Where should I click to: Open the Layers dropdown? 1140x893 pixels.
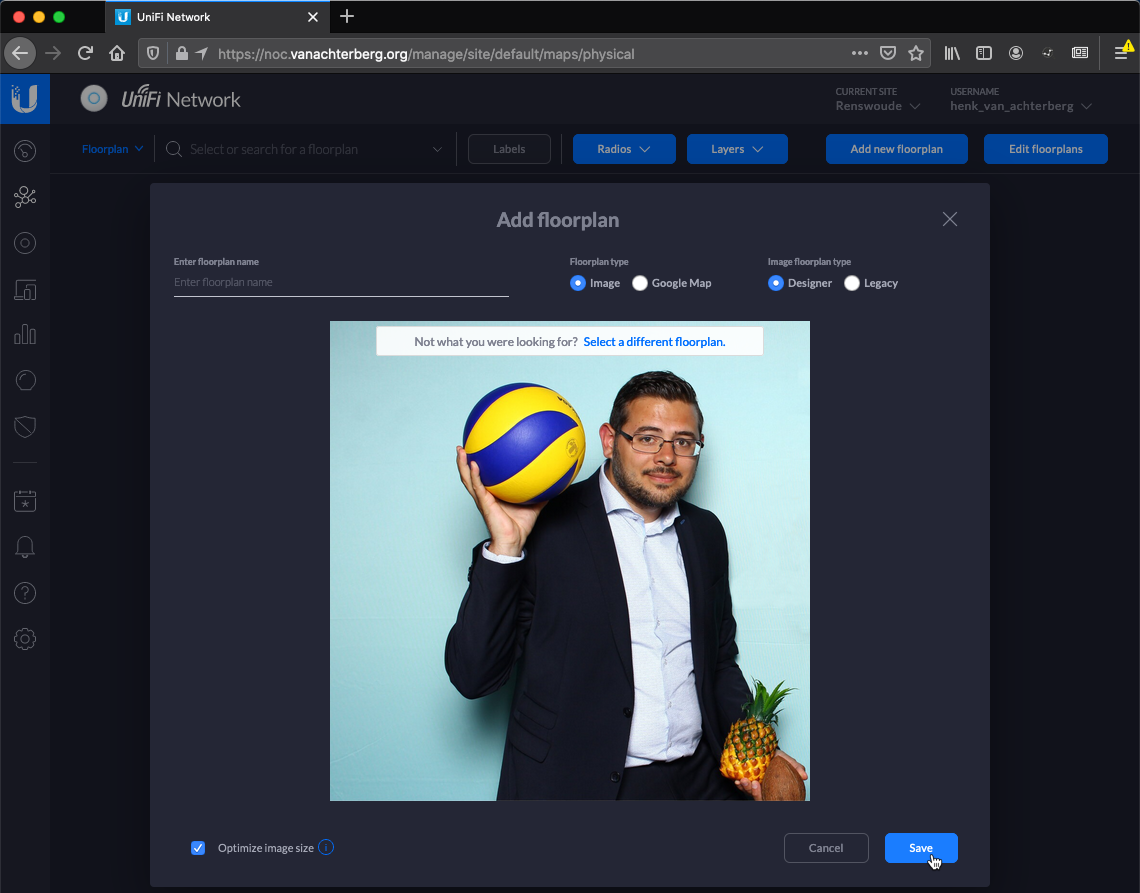(737, 148)
